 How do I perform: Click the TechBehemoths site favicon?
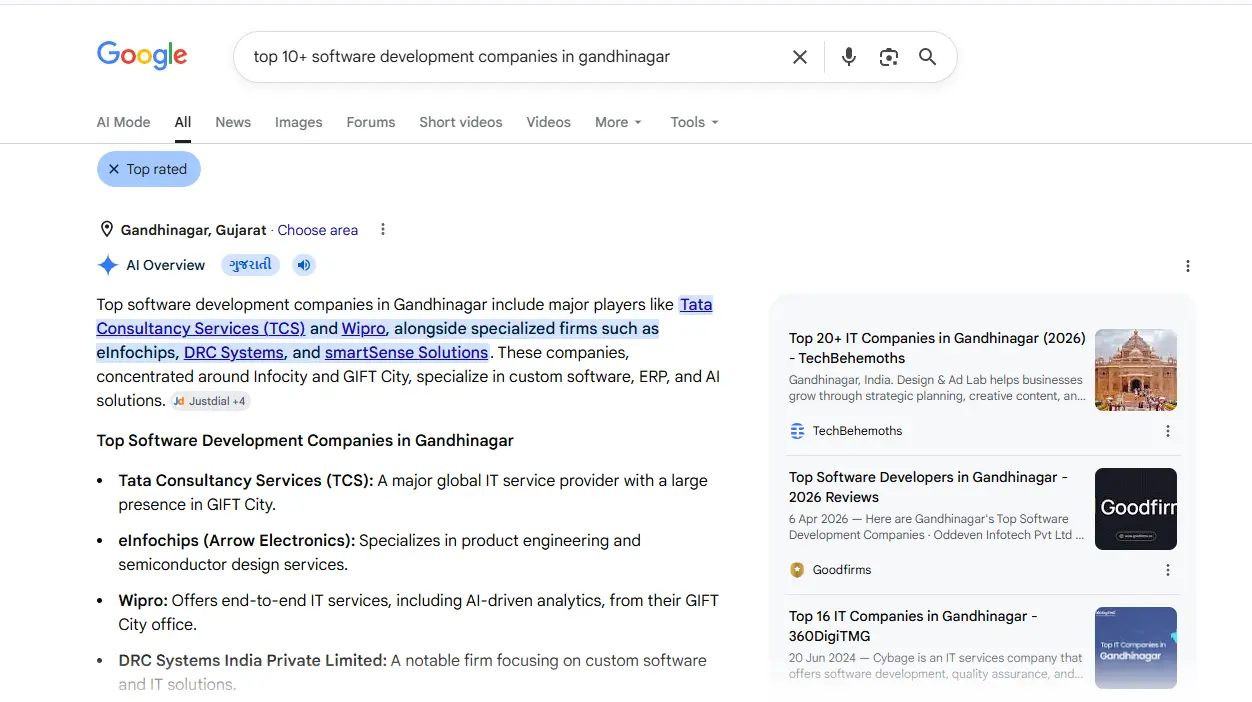[797, 431]
